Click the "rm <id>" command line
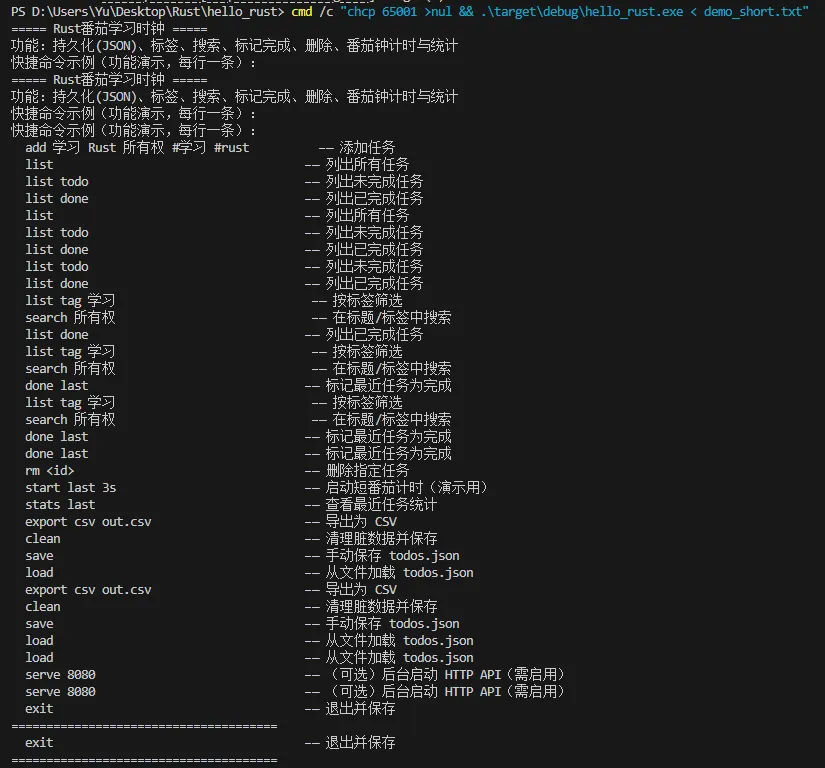825x768 pixels. click(x=49, y=471)
